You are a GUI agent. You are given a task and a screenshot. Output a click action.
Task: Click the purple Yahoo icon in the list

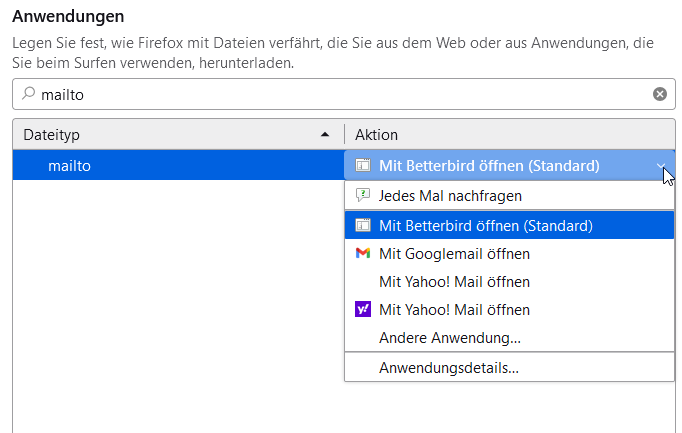pyautogui.click(x=363, y=310)
